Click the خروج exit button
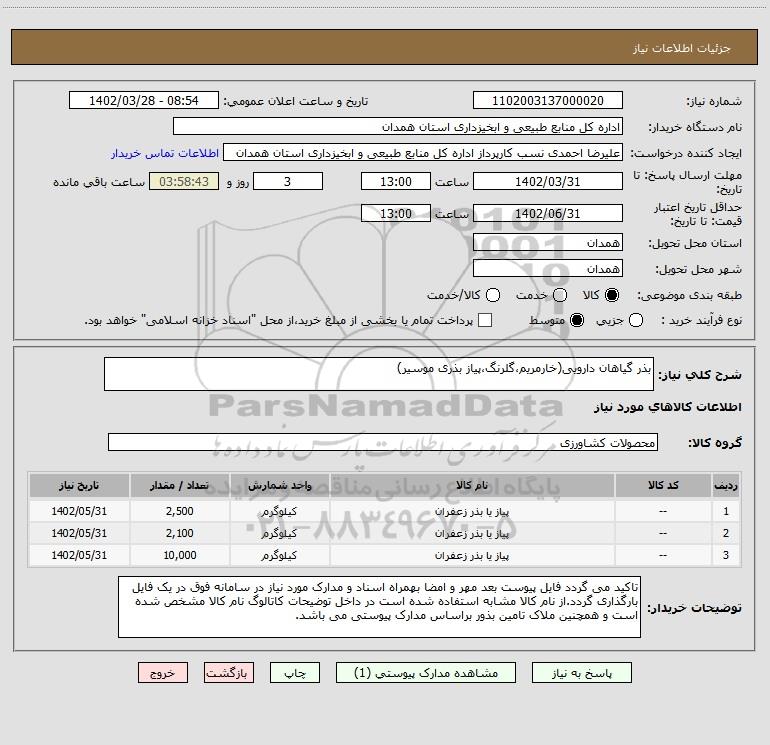770x745 pixels. 163,673
